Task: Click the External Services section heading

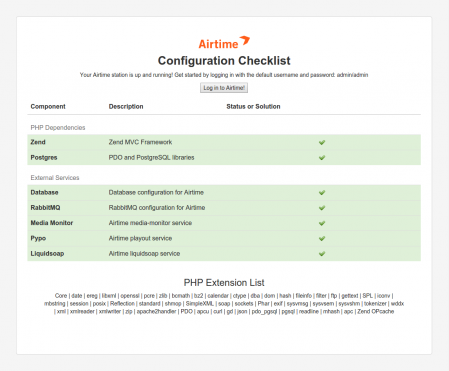Action: [55, 178]
